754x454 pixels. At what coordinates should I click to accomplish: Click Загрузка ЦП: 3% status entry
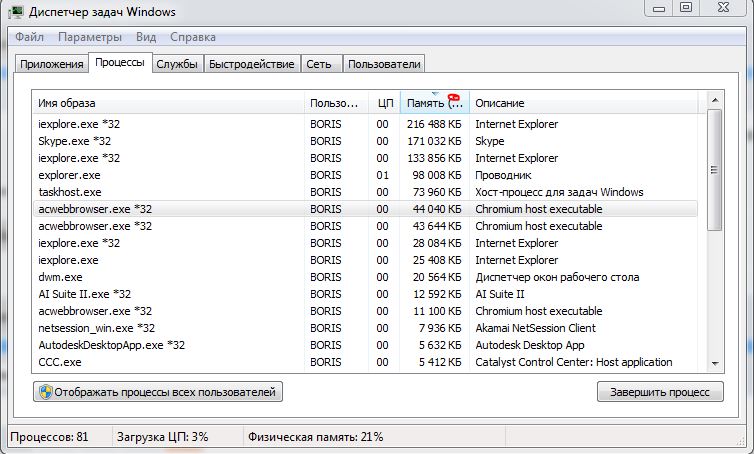pos(163,437)
